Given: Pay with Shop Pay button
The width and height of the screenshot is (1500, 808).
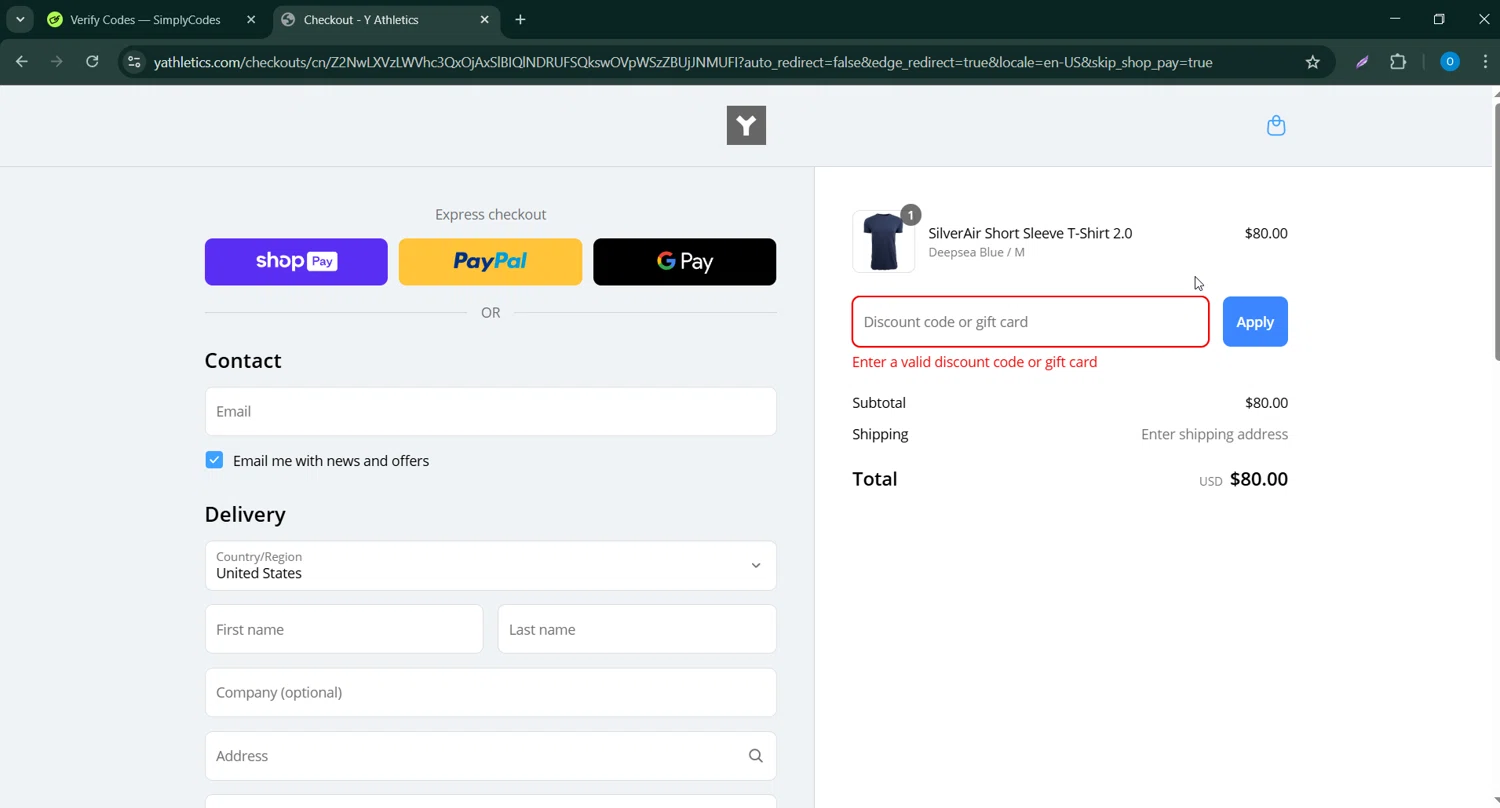Looking at the screenshot, I should pos(296,262).
